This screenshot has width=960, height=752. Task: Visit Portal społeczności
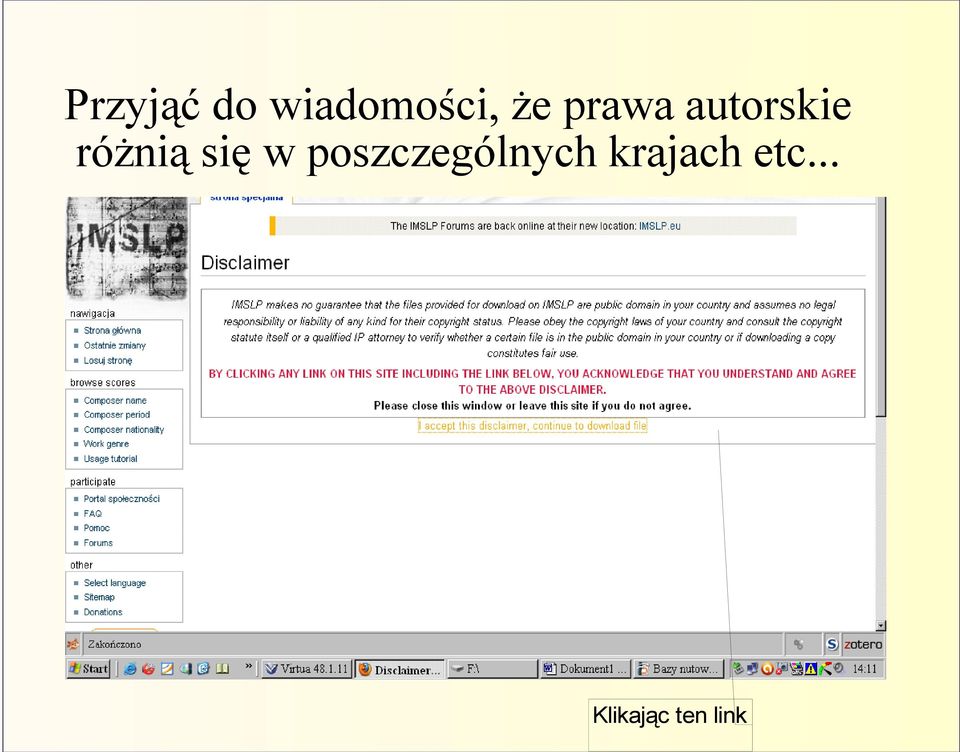point(121,499)
